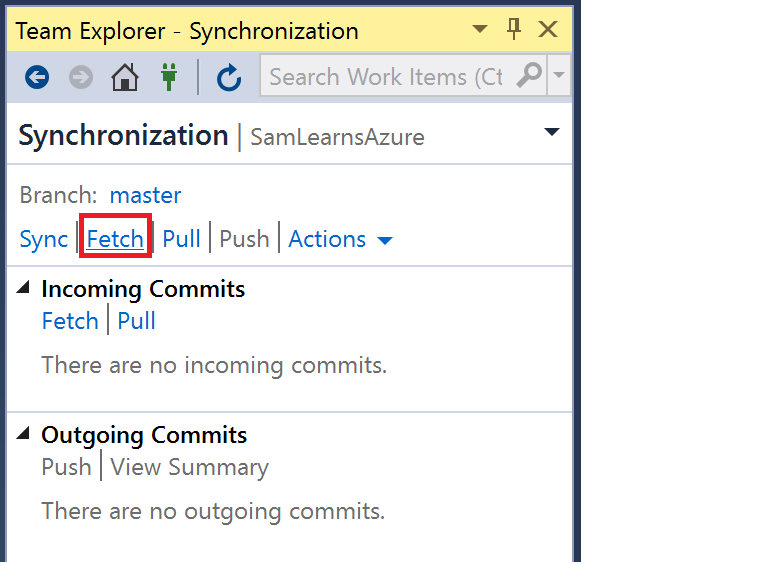This screenshot has height=564, width=769.
Task: Click the master branch link
Action: (x=145, y=195)
